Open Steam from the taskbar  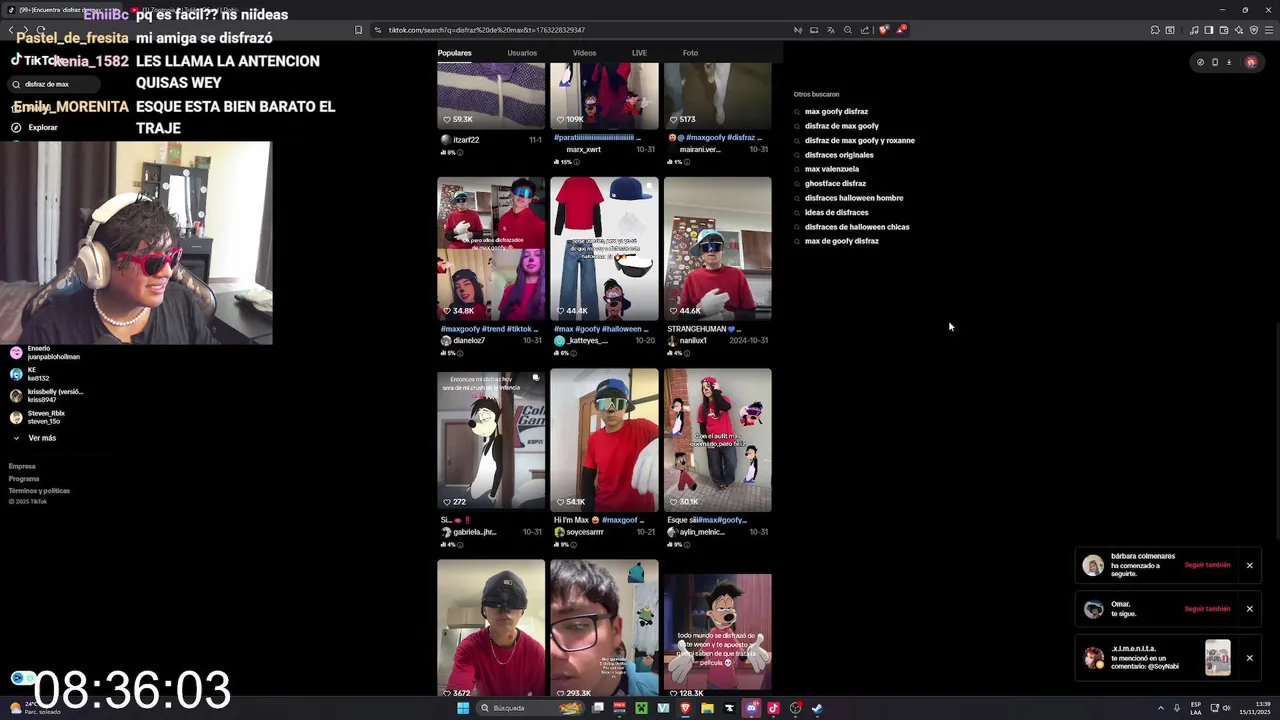click(817, 708)
